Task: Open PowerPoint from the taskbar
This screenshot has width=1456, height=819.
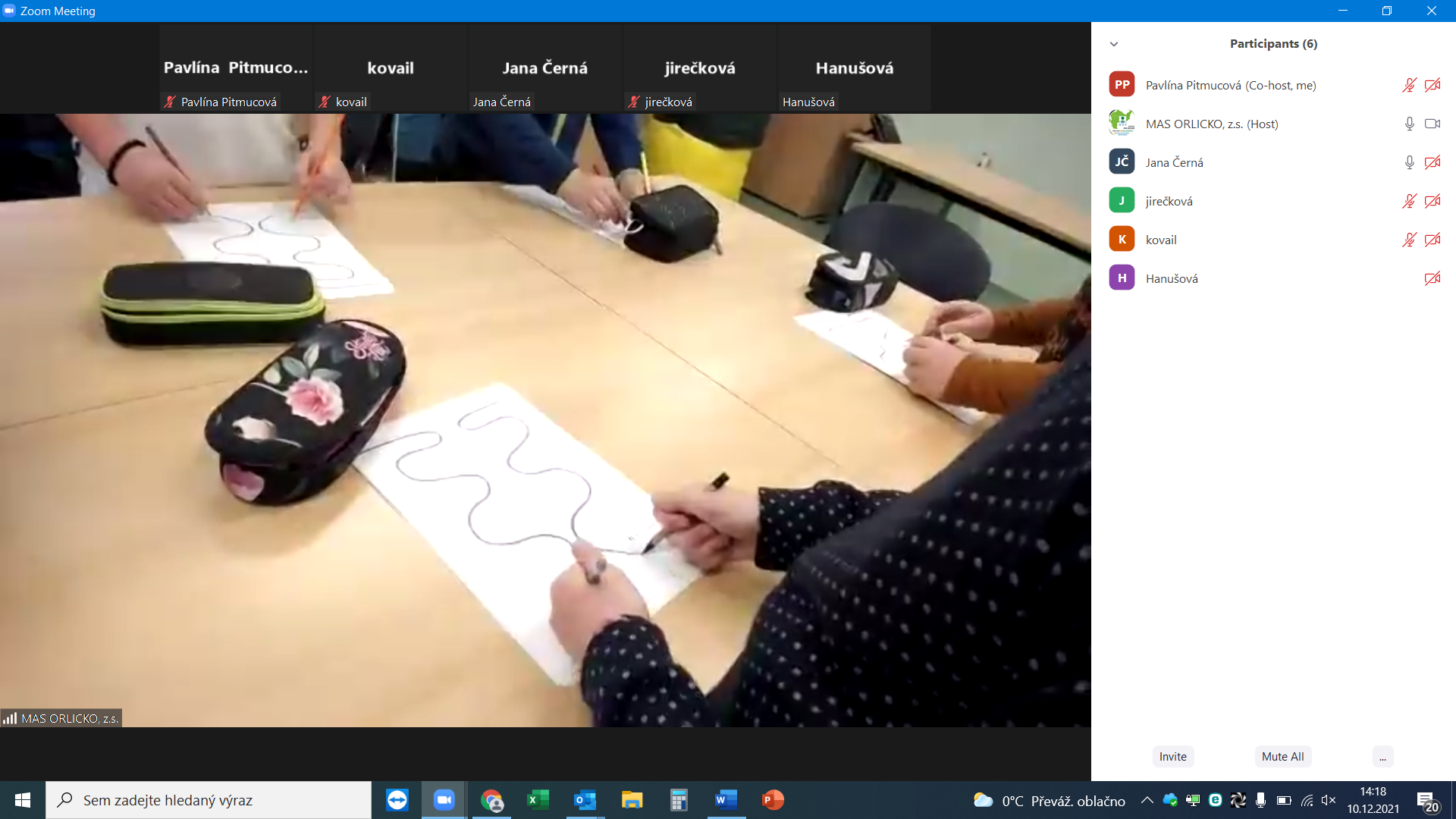Action: coord(773,800)
